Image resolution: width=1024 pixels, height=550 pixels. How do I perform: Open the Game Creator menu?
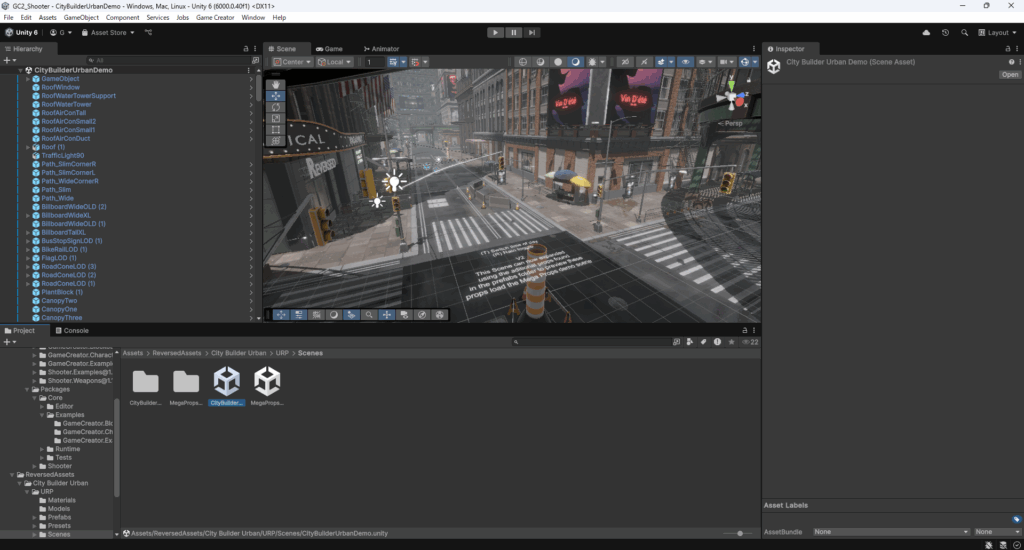coord(215,17)
